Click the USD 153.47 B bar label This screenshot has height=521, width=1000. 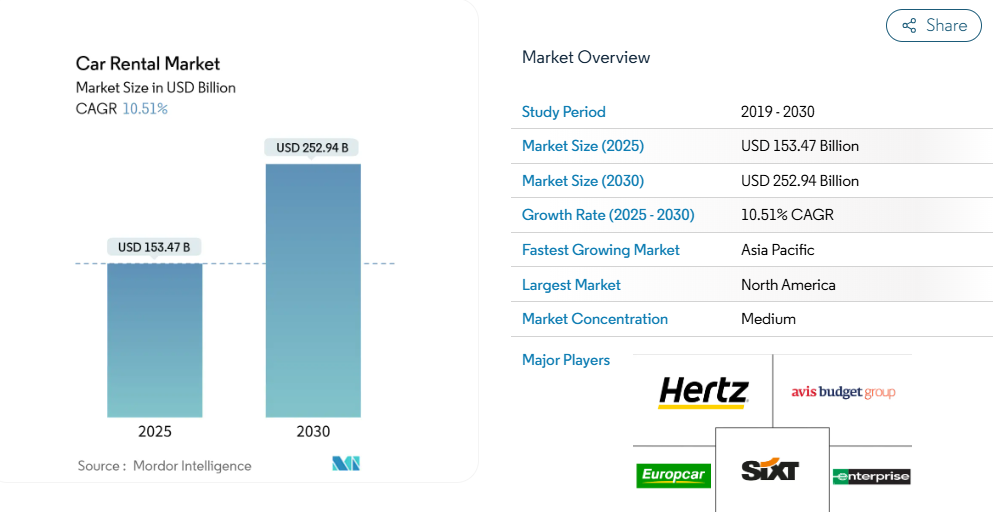pos(154,247)
